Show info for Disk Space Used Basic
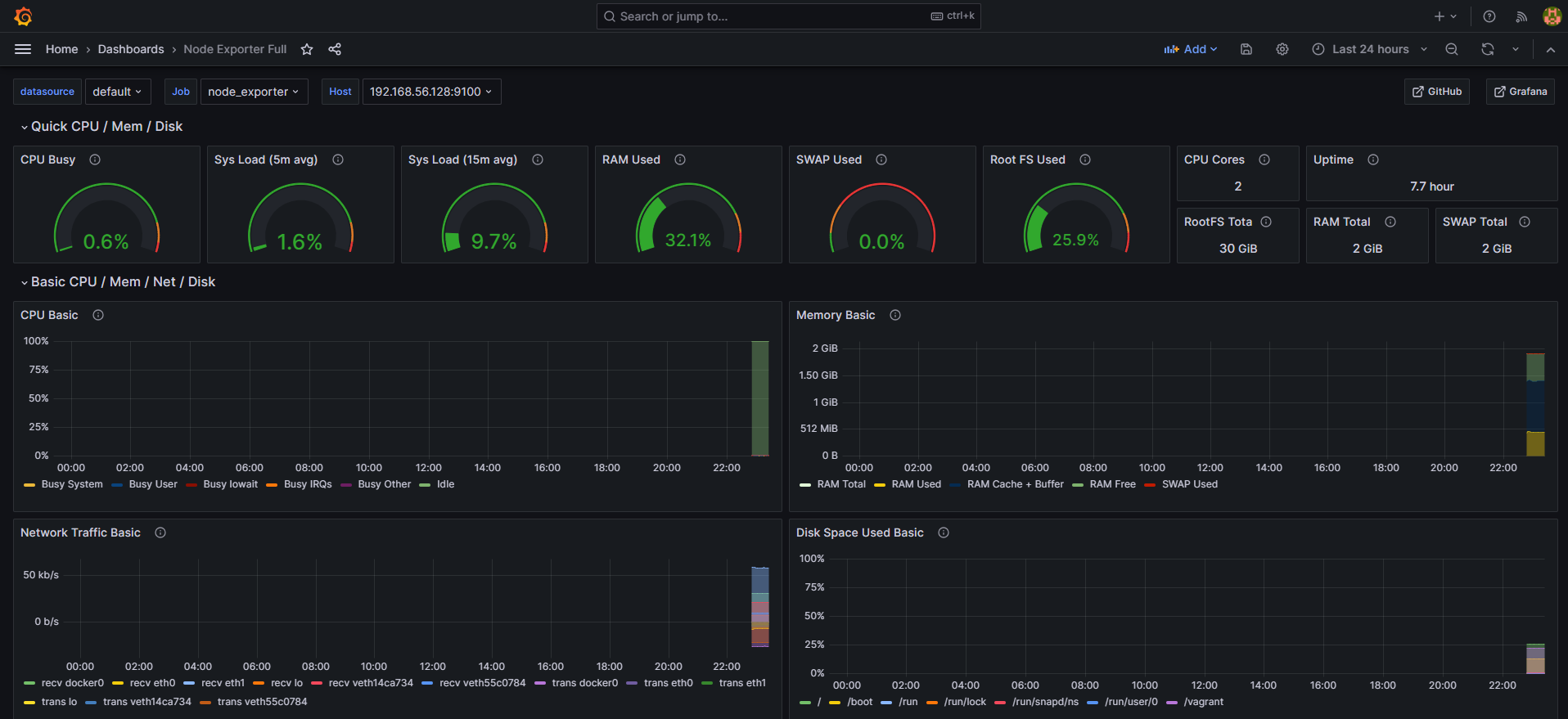The width and height of the screenshot is (1568, 719). click(944, 533)
